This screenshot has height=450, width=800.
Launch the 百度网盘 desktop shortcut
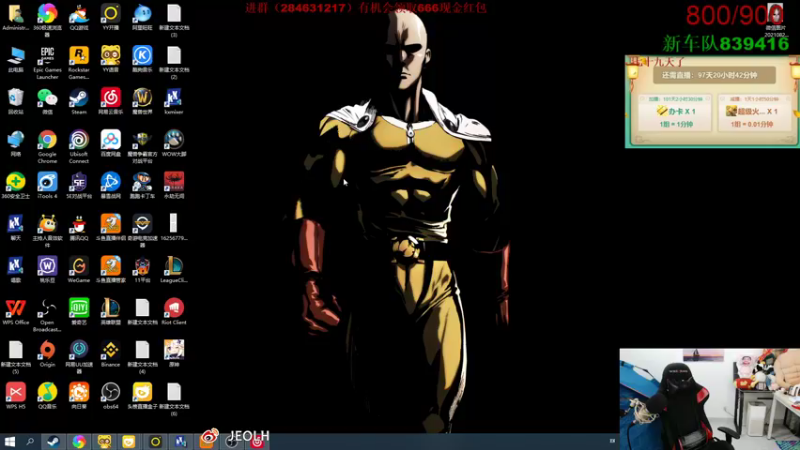click(111, 143)
